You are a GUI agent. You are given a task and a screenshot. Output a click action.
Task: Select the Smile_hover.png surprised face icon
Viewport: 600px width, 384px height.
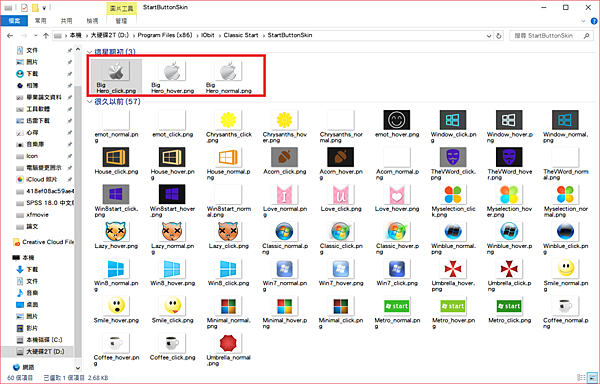(116, 305)
